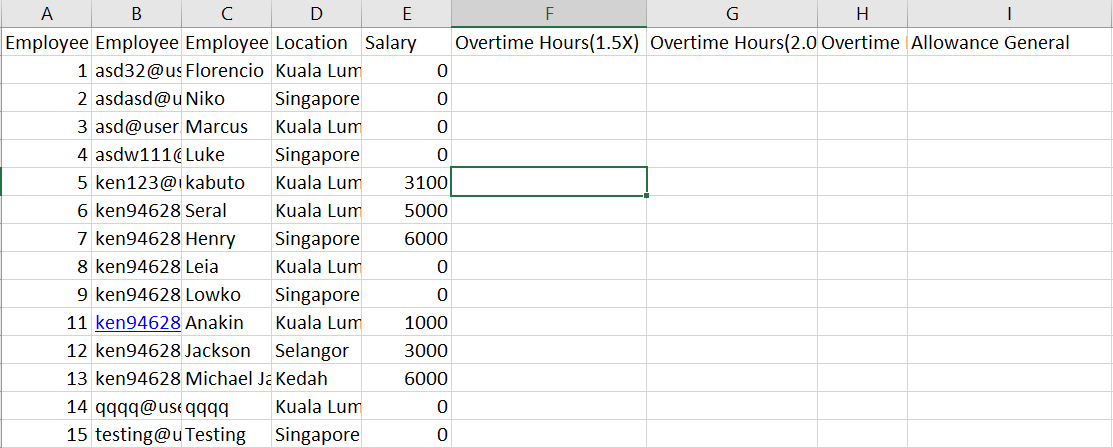
Task: Select the cell containing 'Jackson'
Action: (226, 351)
